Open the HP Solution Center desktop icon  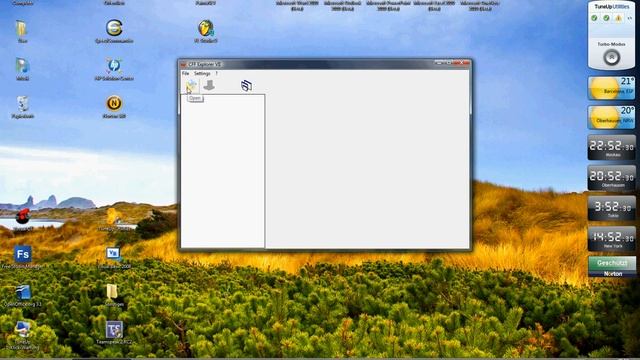coord(114,65)
